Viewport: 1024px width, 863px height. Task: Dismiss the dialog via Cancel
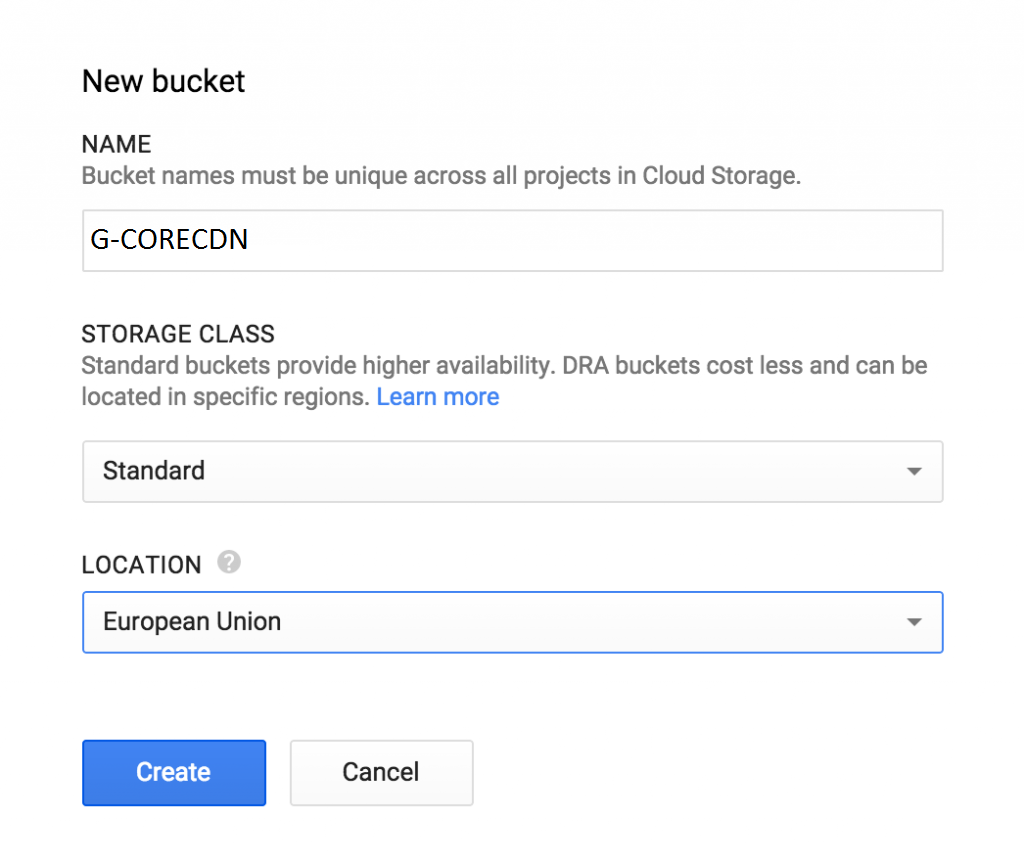[x=381, y=772]
